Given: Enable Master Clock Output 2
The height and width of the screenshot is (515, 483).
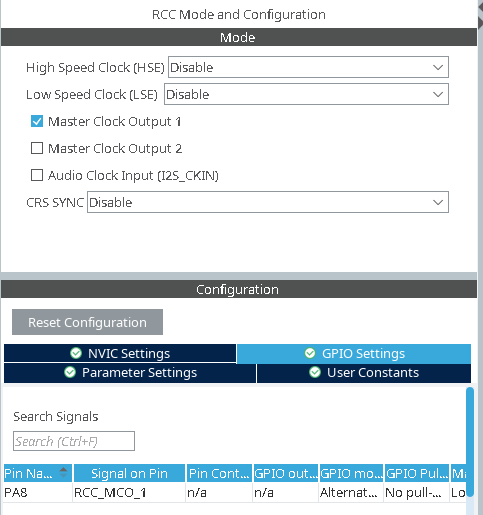Looking at the screenshot, I should click(37, 148).
